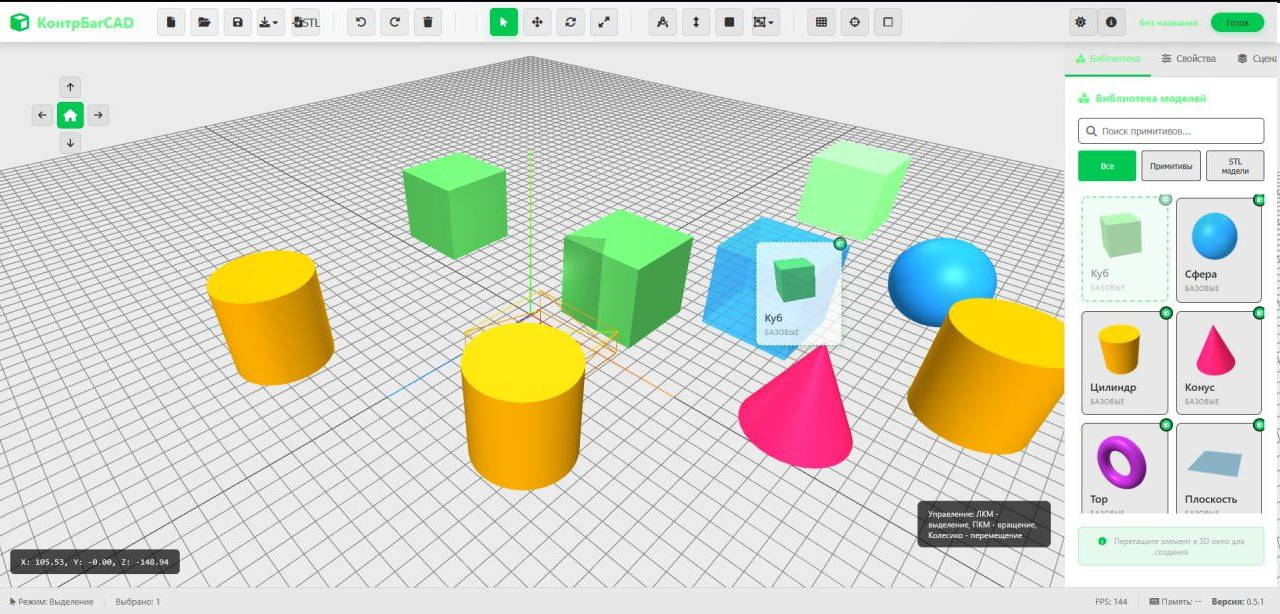Image resolution: width=1280 pixels, height=614 pixels.
Task: Click 'FPS: 144' in status bar
Action: point(1111,601)
